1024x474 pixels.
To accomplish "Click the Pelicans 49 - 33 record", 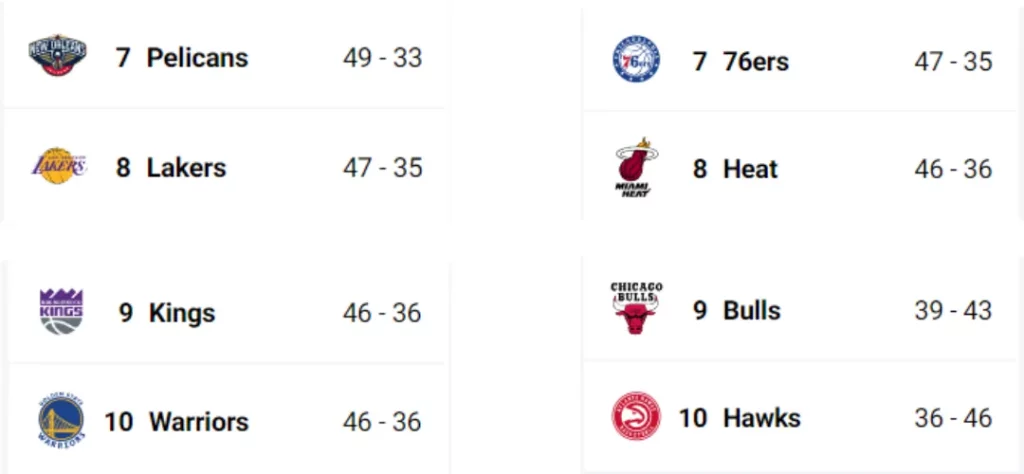I will pos(382,57).
